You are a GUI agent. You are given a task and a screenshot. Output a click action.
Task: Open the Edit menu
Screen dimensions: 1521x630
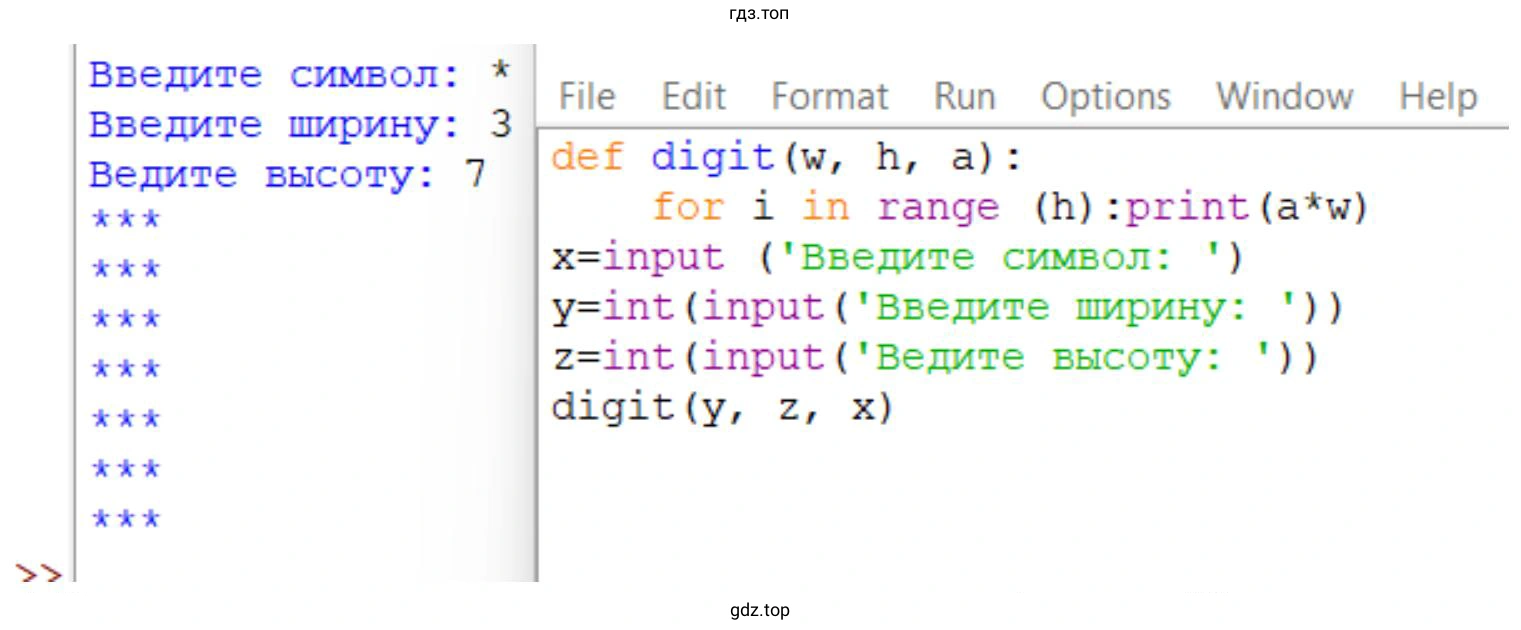coord(693,97)
